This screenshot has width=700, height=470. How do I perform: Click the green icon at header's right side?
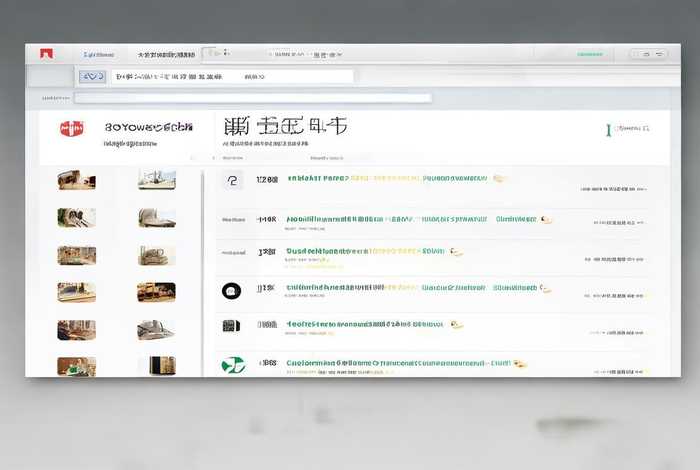point(608,129)
